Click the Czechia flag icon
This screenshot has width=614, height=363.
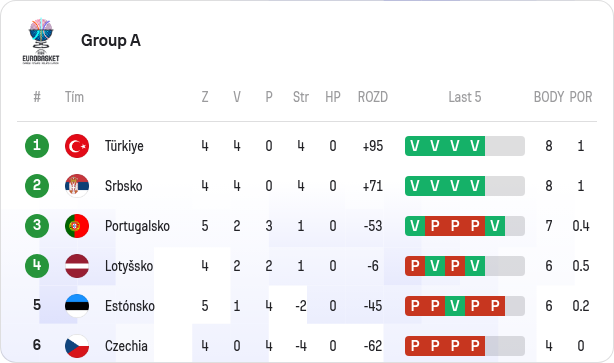77,346
